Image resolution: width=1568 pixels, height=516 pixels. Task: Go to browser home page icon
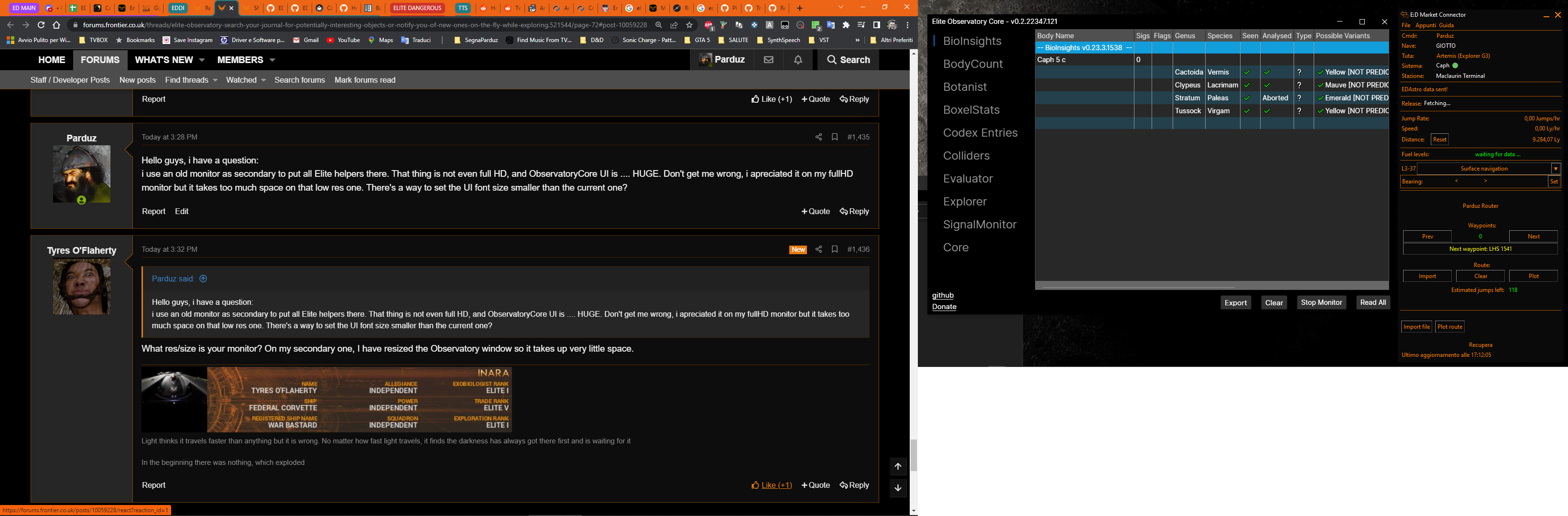[56, 25]
